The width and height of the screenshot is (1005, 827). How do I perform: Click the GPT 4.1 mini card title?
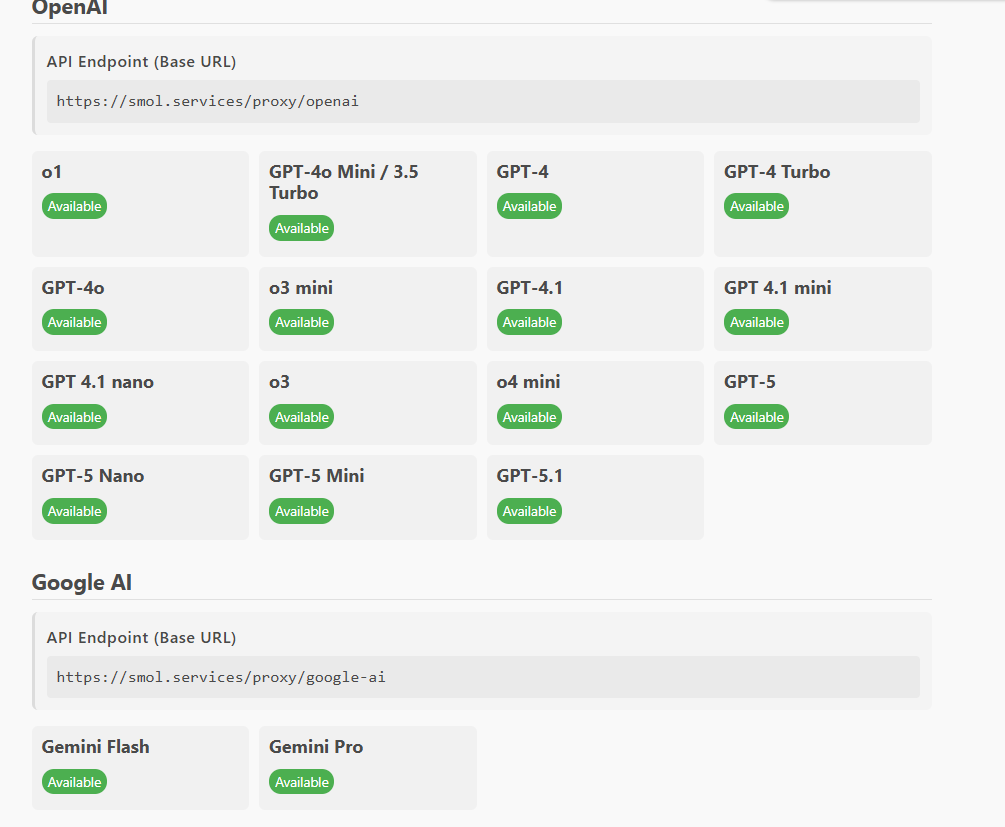(777, 288)
